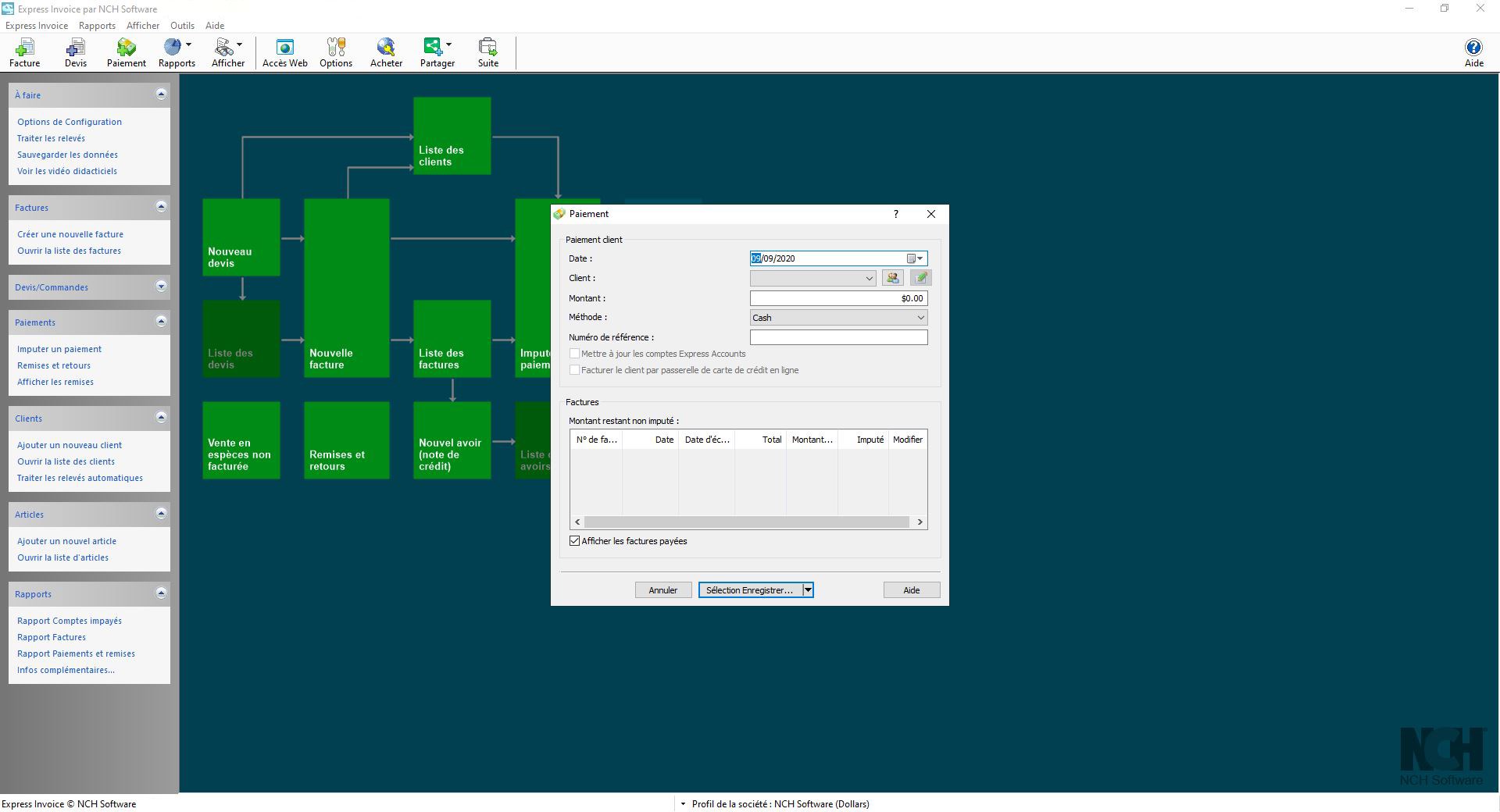Collapse the Factures sidebar panel

coord(161,207)
